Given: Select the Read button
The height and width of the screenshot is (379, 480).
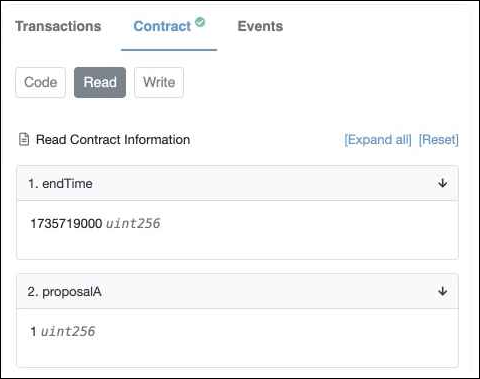Looking at the screenshot, I should 100,82.
